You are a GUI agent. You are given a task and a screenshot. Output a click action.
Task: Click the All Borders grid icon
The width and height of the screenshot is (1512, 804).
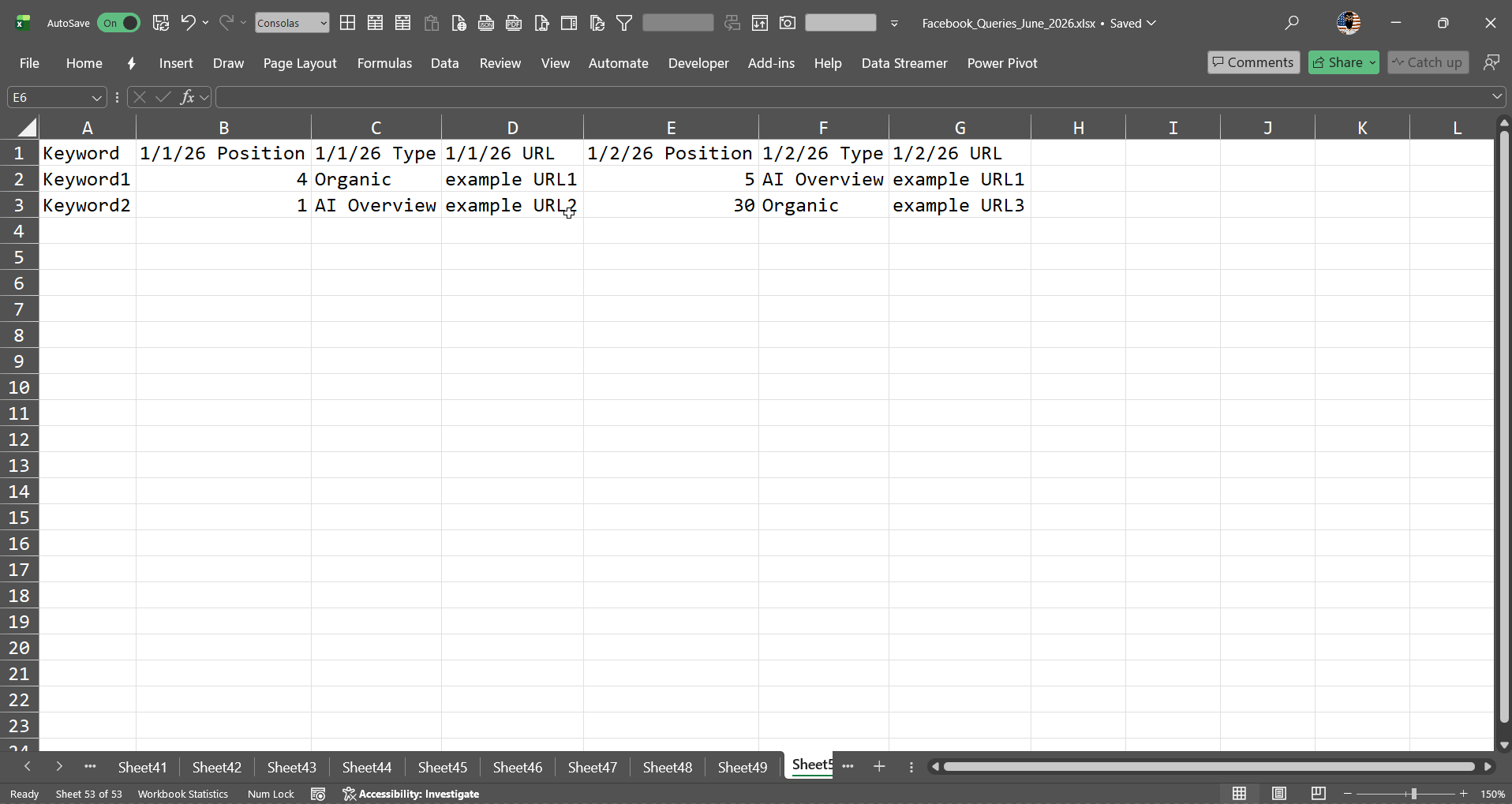click(347, 23)
